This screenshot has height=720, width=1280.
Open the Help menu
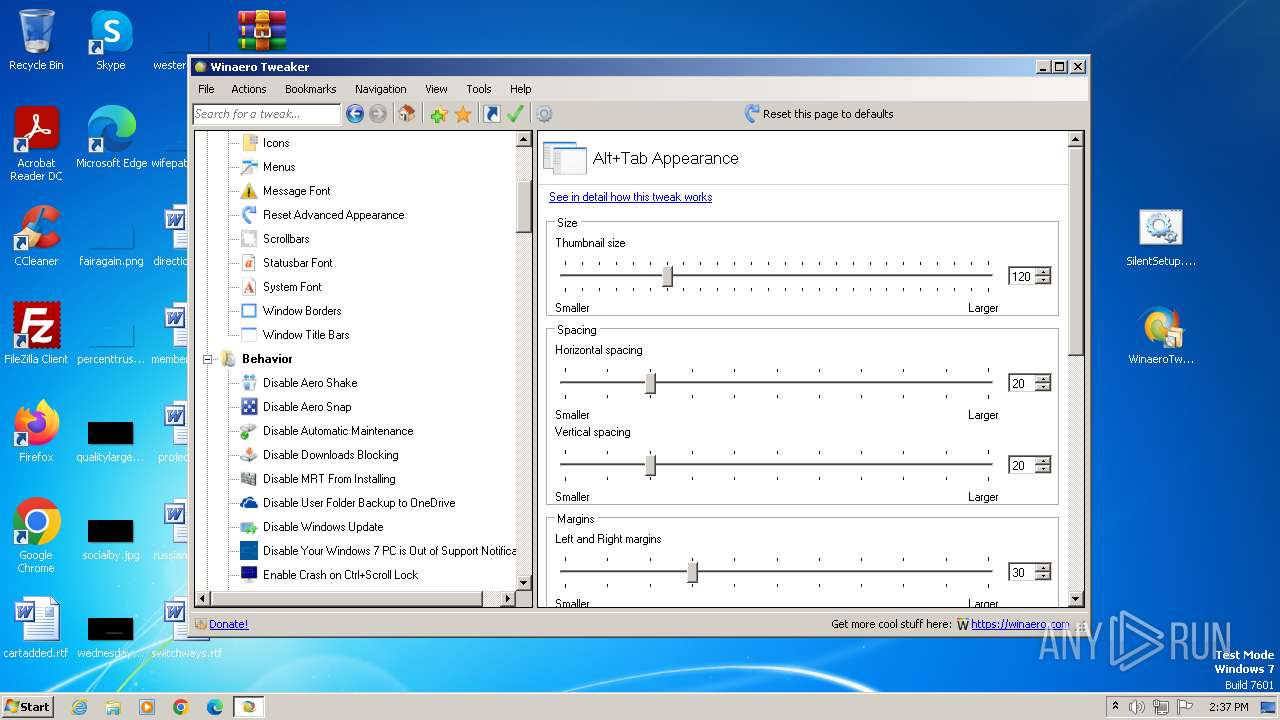tap(520, 89)
